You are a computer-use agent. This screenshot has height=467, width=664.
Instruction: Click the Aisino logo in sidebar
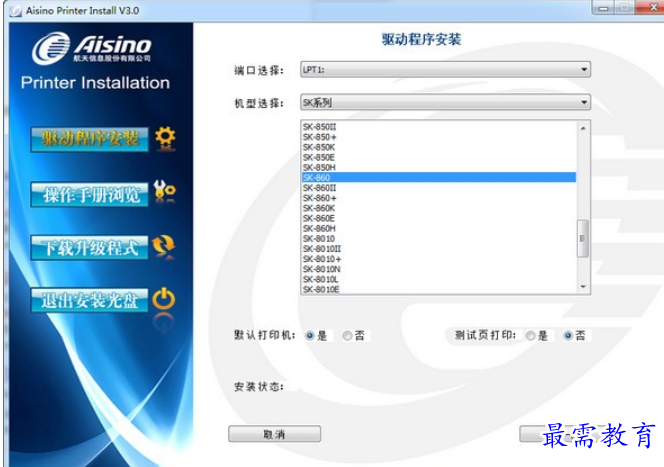click(91, 48)
